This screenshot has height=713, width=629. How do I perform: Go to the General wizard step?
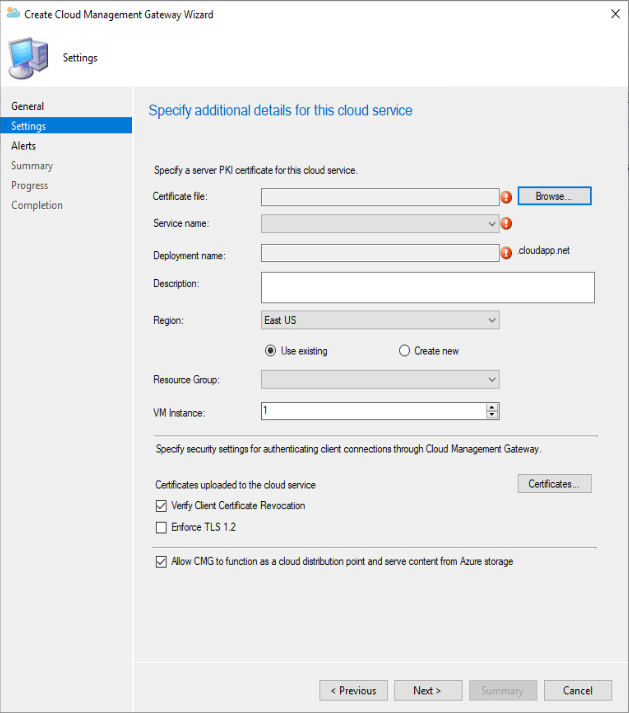pos(28,106)
